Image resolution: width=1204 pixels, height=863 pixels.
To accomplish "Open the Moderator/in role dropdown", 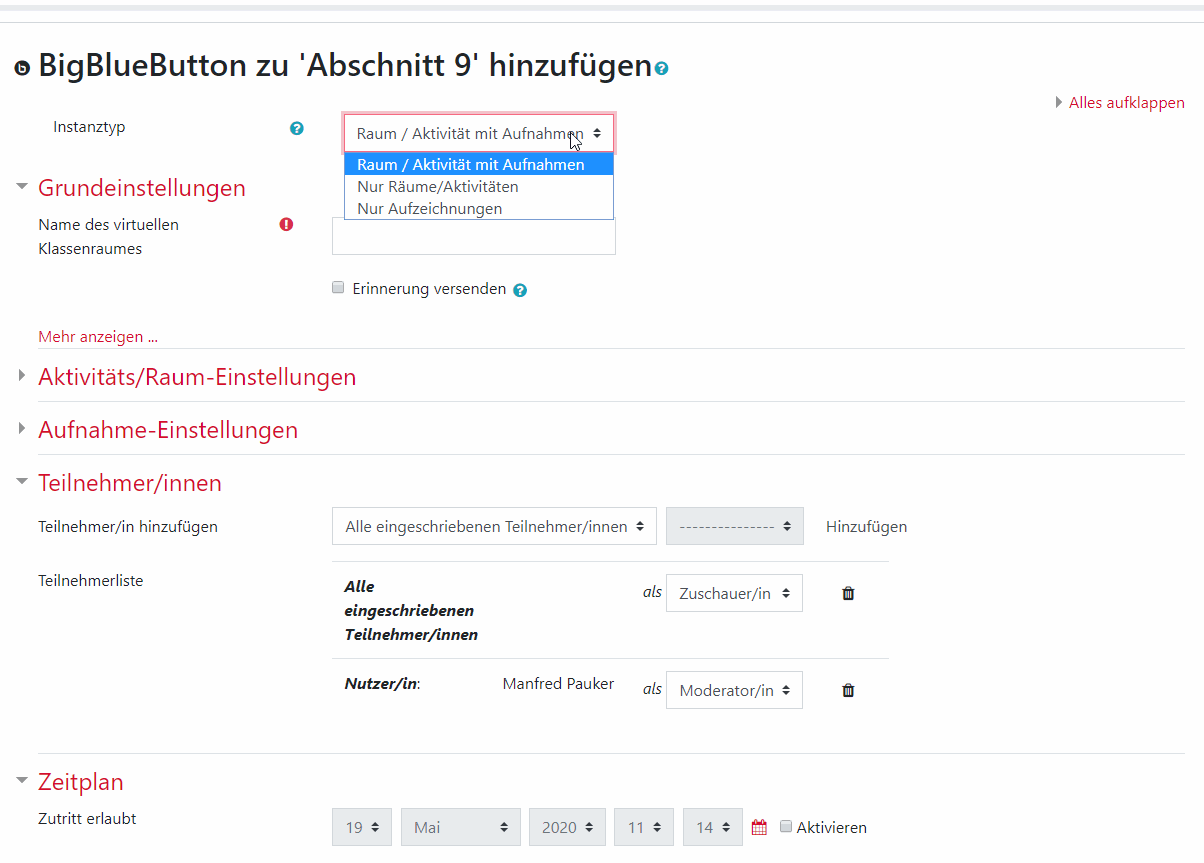I will pos(734,690).
